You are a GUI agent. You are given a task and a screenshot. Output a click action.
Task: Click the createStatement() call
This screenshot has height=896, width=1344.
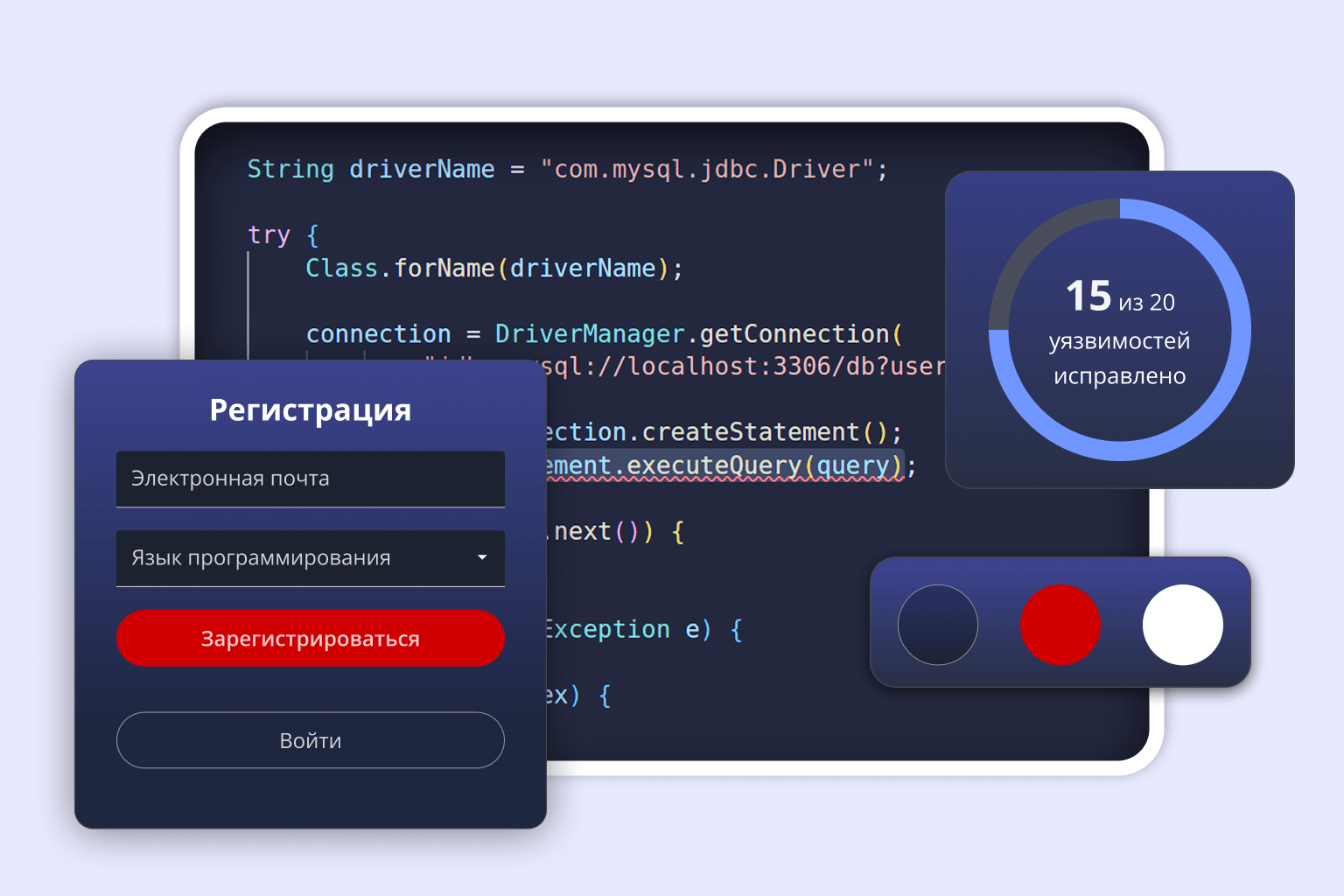(x=752, y=432)
